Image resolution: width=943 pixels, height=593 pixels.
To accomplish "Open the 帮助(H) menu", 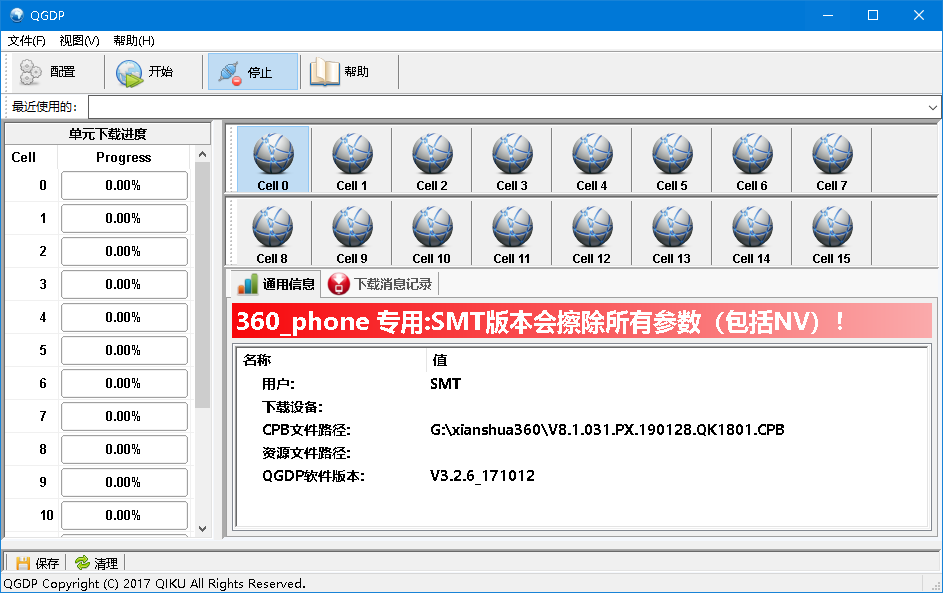I will tap(134, 40).
